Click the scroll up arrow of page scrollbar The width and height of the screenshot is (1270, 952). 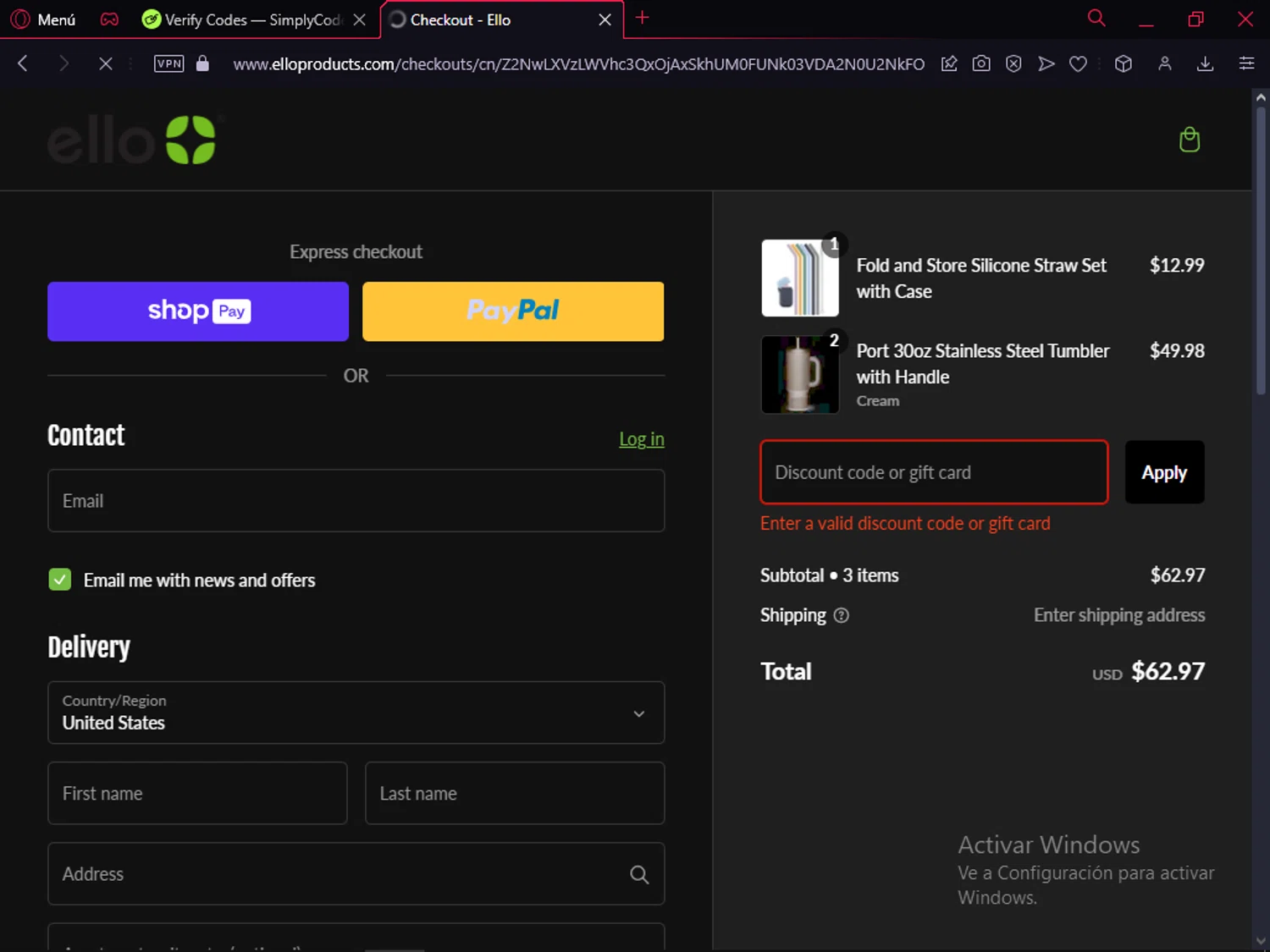tap(1261, 97)
